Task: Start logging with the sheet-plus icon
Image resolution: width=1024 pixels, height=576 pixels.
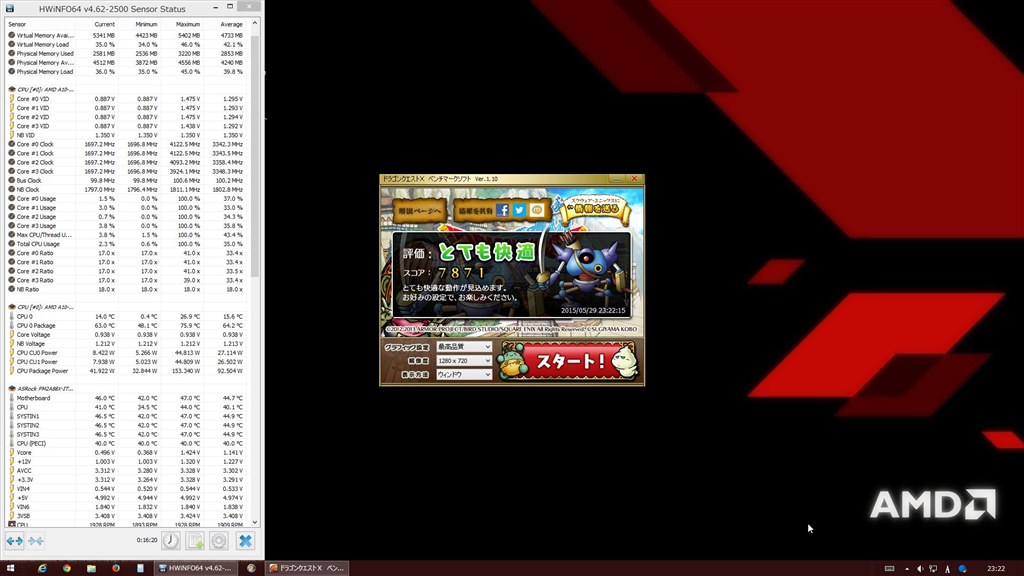Action: (x=195, y=541)
